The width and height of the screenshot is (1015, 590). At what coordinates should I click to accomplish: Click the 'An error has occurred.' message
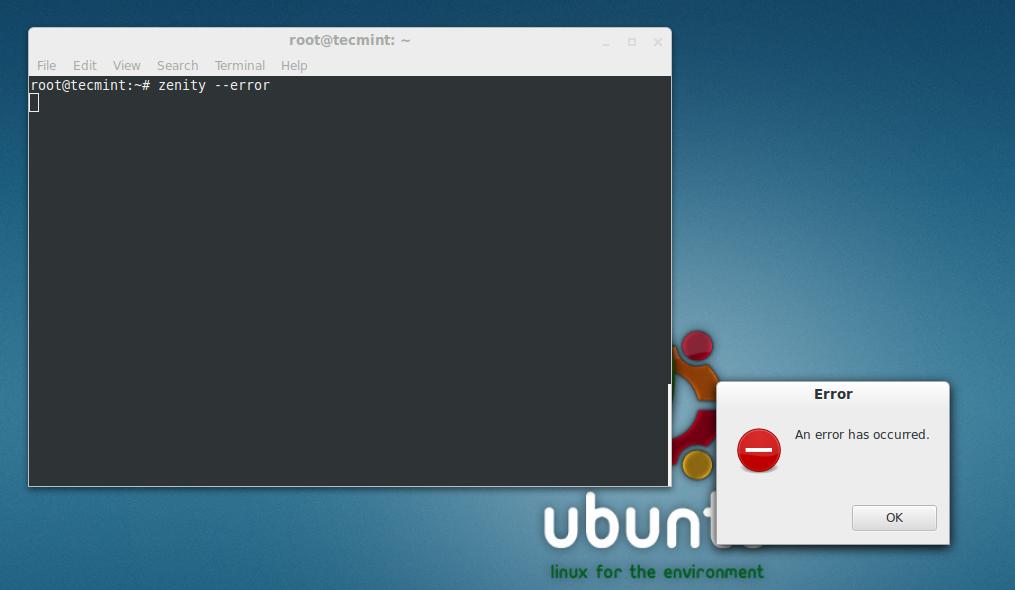[862, 435]
